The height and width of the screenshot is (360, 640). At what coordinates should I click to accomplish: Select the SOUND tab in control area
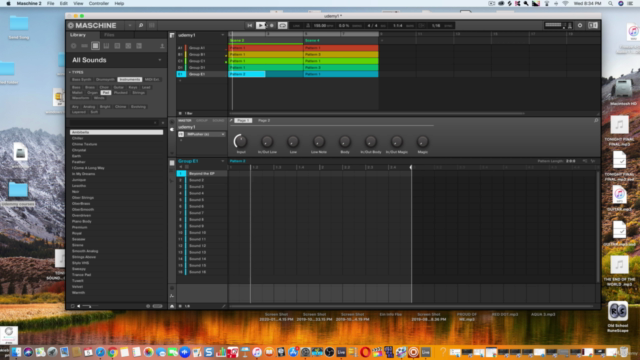click(218, 120)
